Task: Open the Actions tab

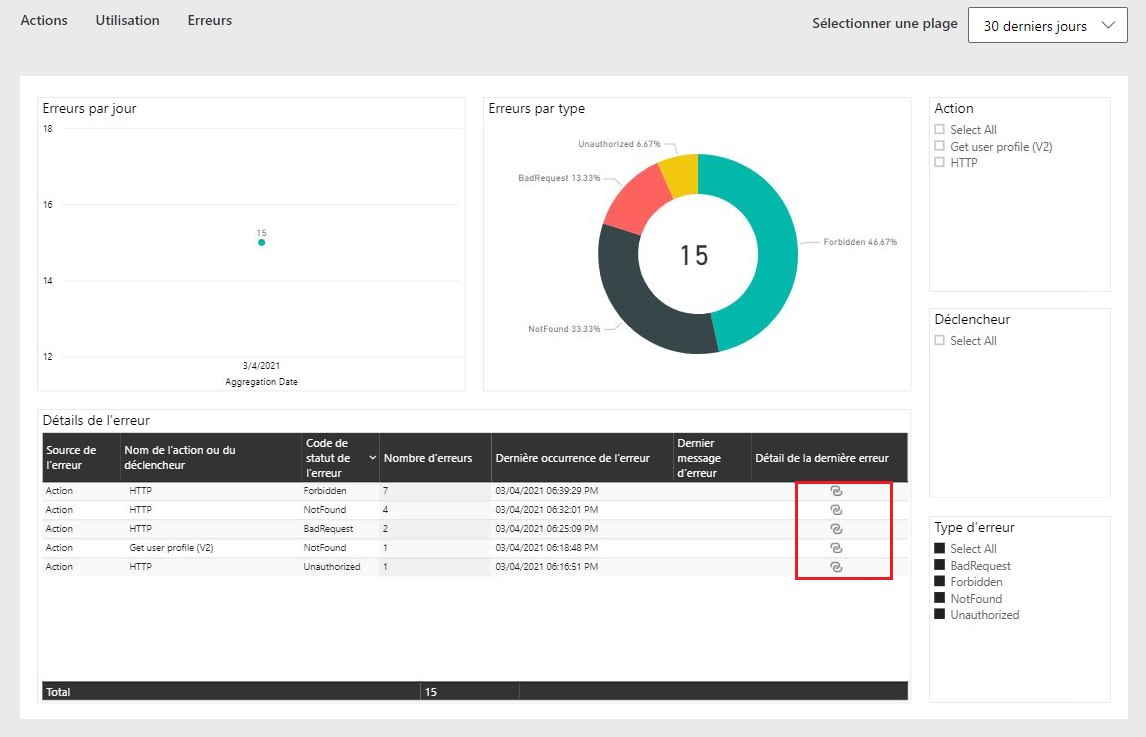Action: [44, 20]
